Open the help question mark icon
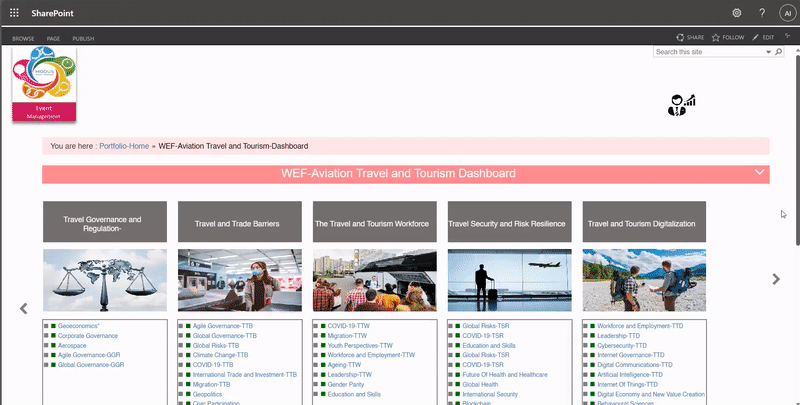The image size is (800, 405). pyautogui.click(x=762, y=13)
